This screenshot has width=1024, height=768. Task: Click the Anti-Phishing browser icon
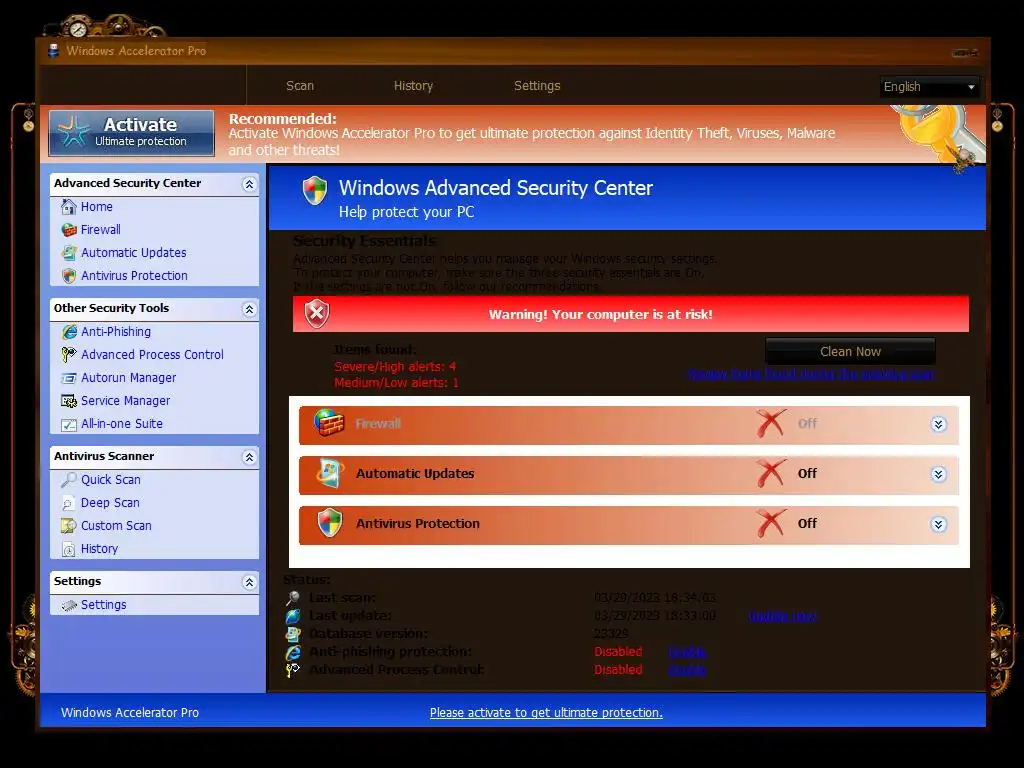click(69, 332)
